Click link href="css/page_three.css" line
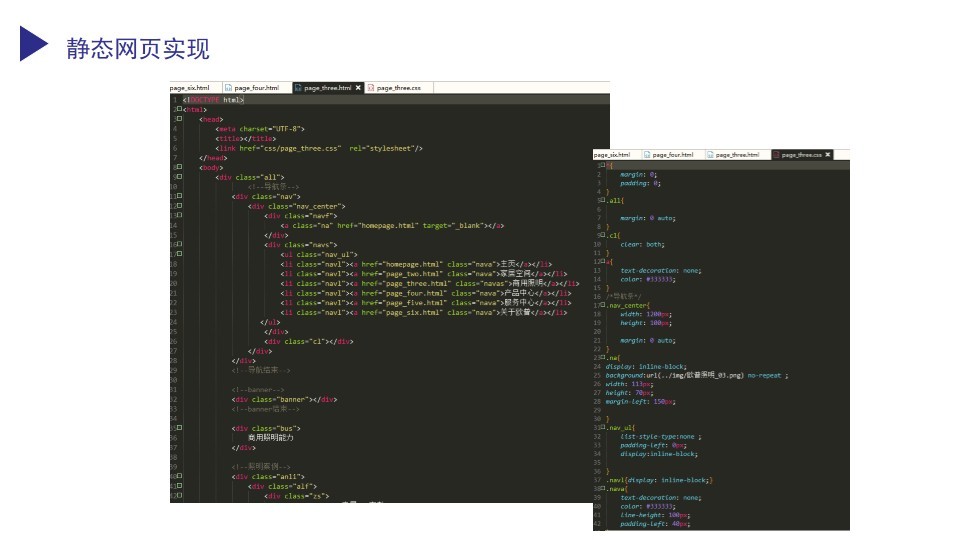This screenshot has width=960, height=540. click(319, 148)
